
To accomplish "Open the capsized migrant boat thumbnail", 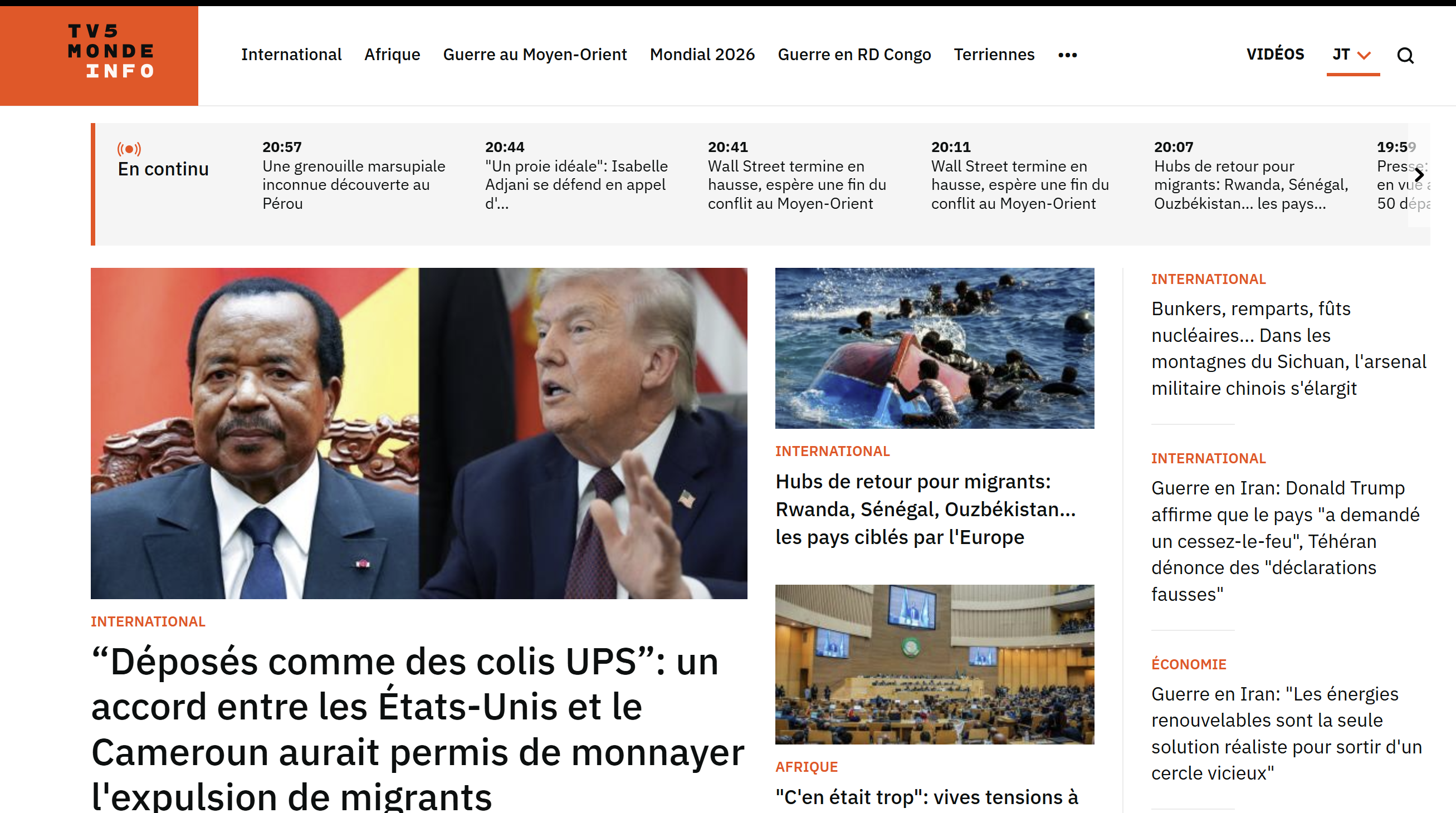I will pyautogui.click(x=934, y=348).
